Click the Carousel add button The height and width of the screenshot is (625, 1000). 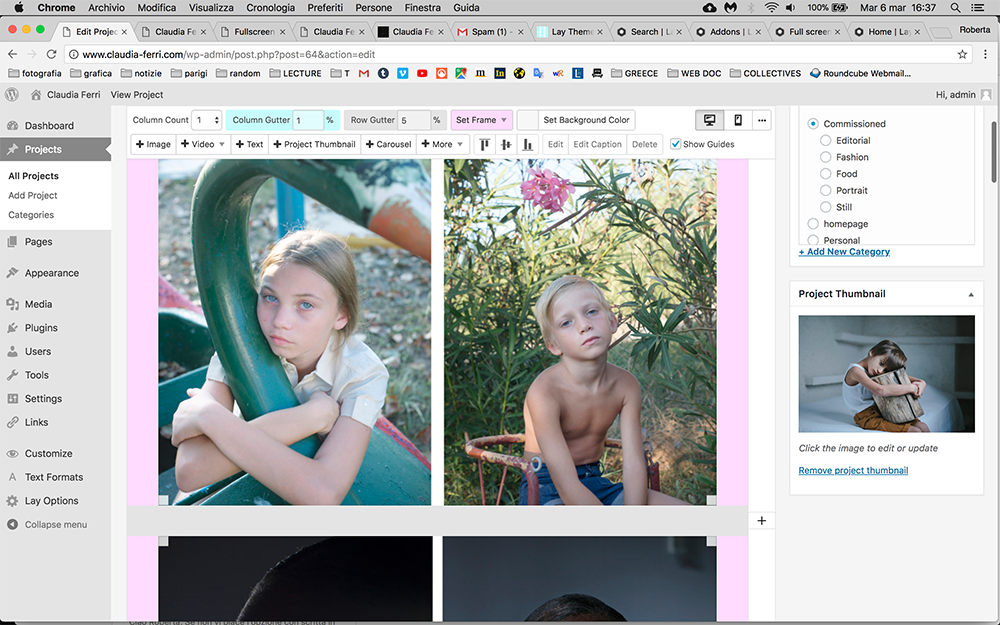pos(388,144)
